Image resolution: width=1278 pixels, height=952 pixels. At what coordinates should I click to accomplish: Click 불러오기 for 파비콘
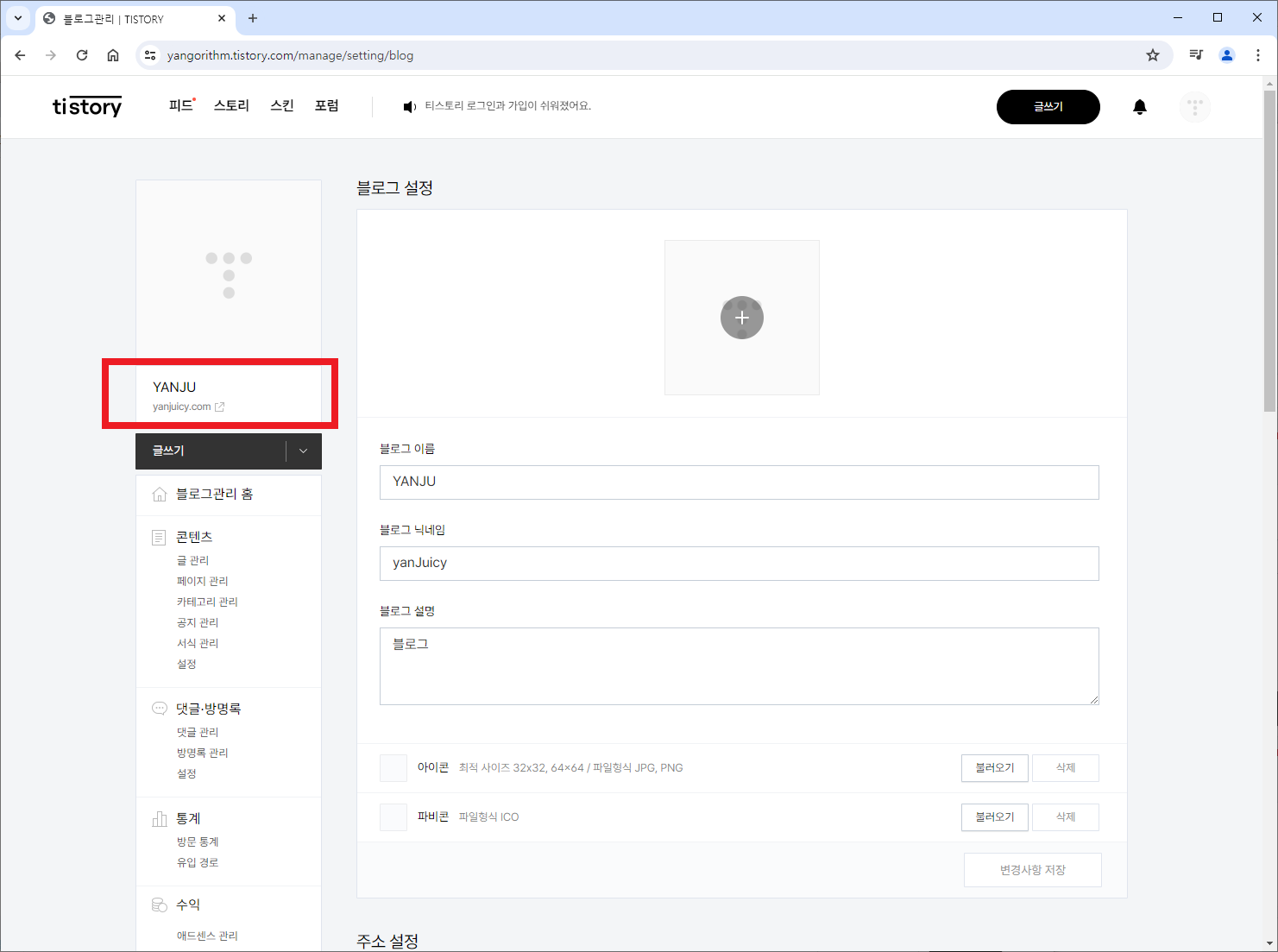(995, 817)
